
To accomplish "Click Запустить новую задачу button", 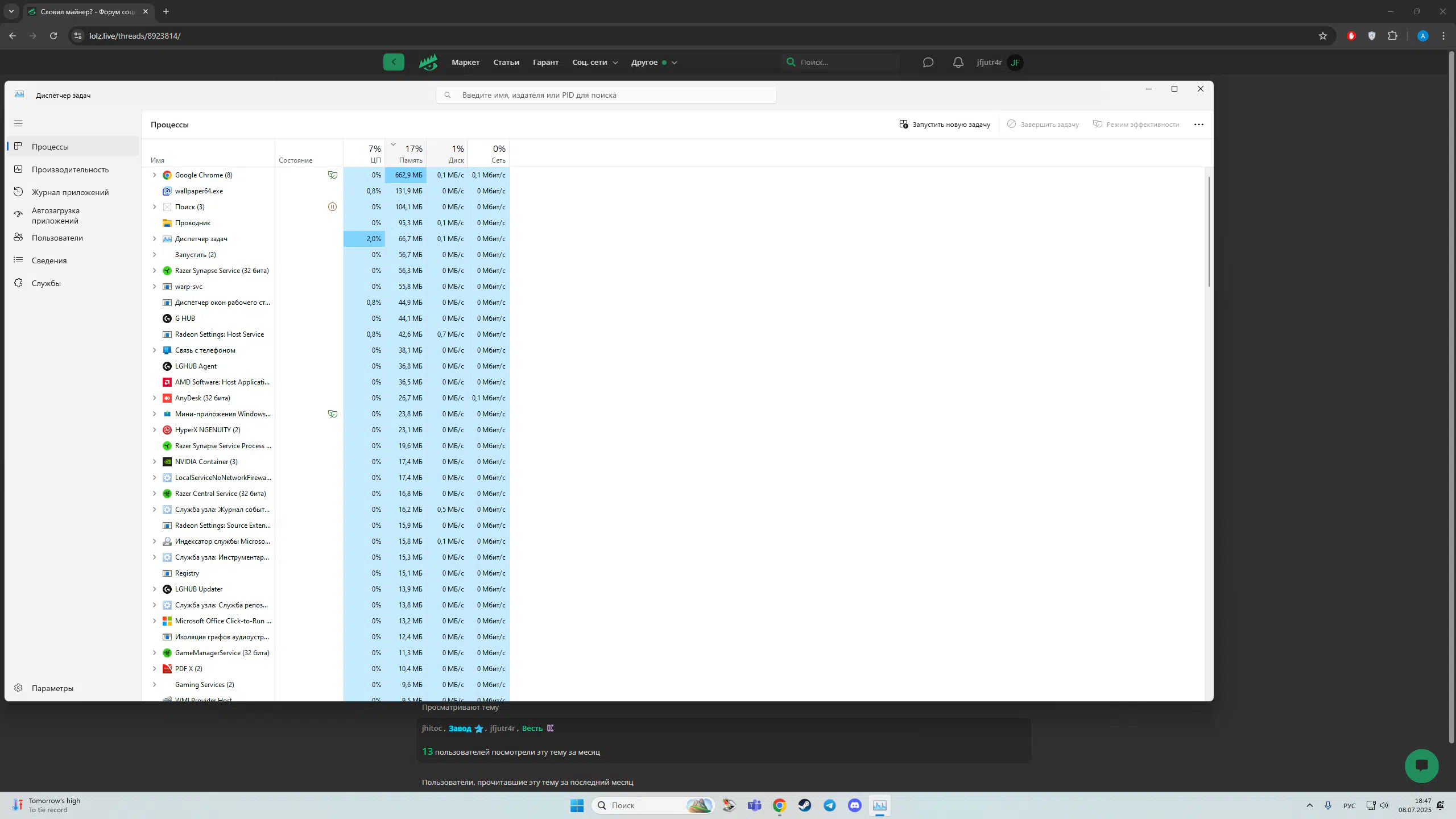I will click(945, 125).
